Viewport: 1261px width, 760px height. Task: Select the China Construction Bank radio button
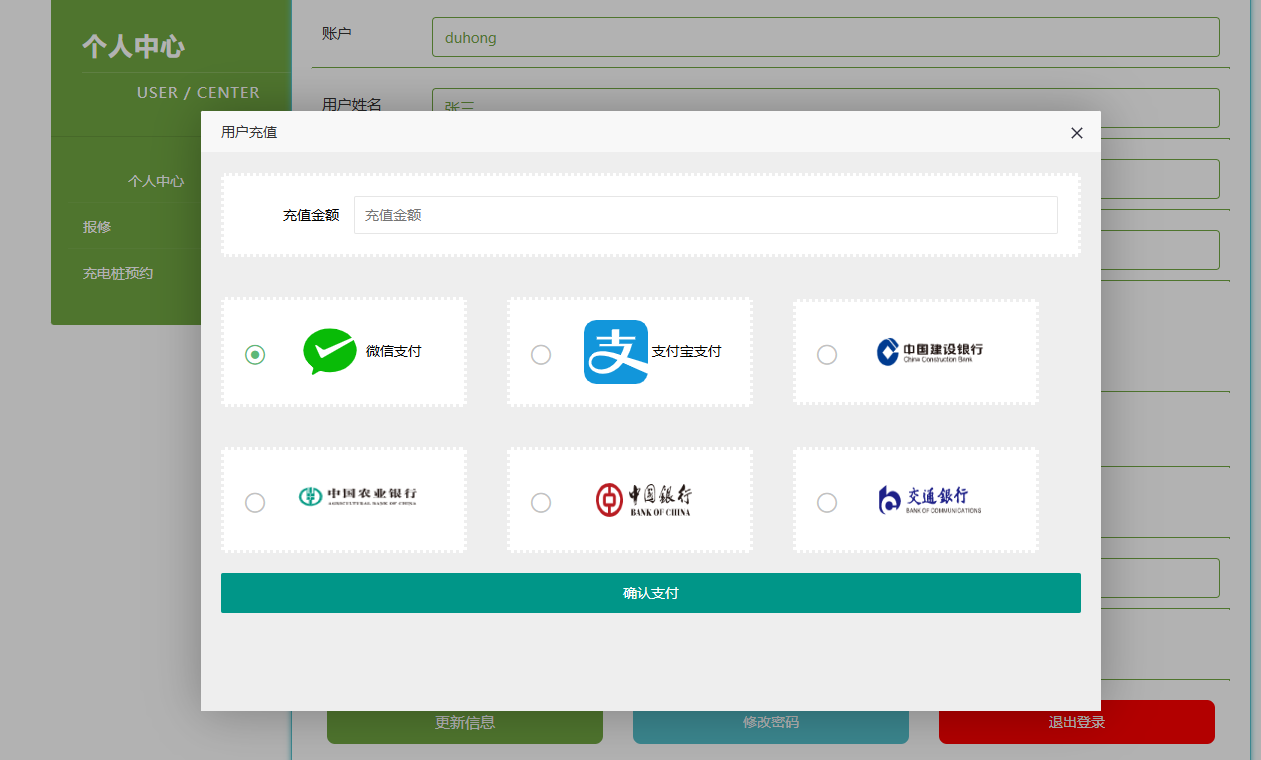827,354
